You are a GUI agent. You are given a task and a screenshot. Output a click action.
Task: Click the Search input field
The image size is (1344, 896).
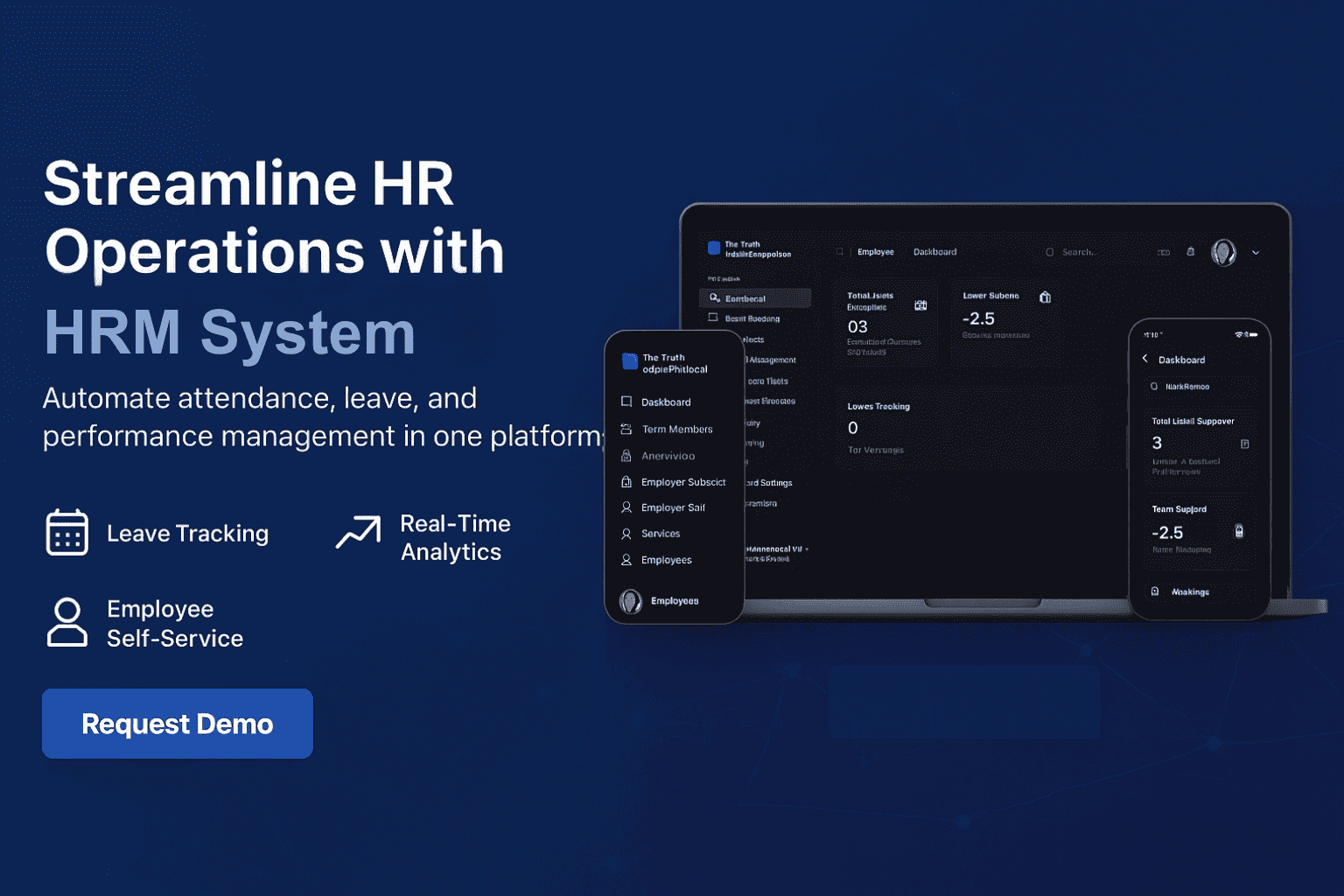tap(1082, 251)
